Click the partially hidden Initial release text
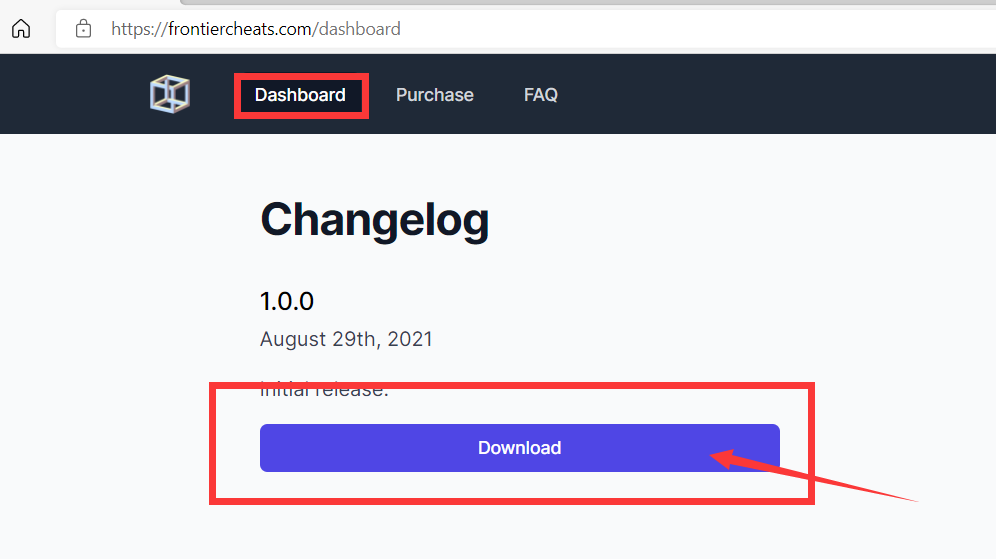The width and height of the screenshot is (996, 559). point(324,389)
